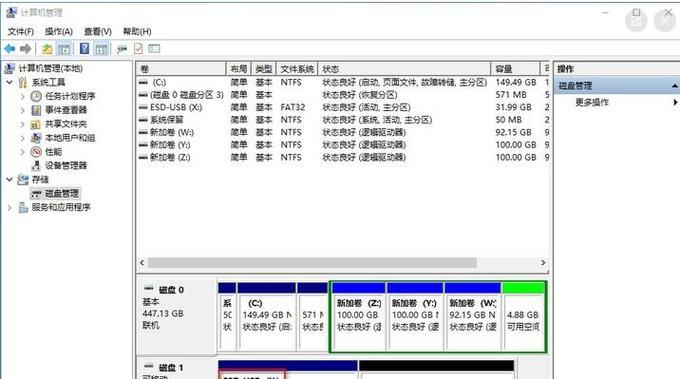680x379 pixels.
Task: Click the Back arrow toolbar icon
Action: (x=10, y=49)
